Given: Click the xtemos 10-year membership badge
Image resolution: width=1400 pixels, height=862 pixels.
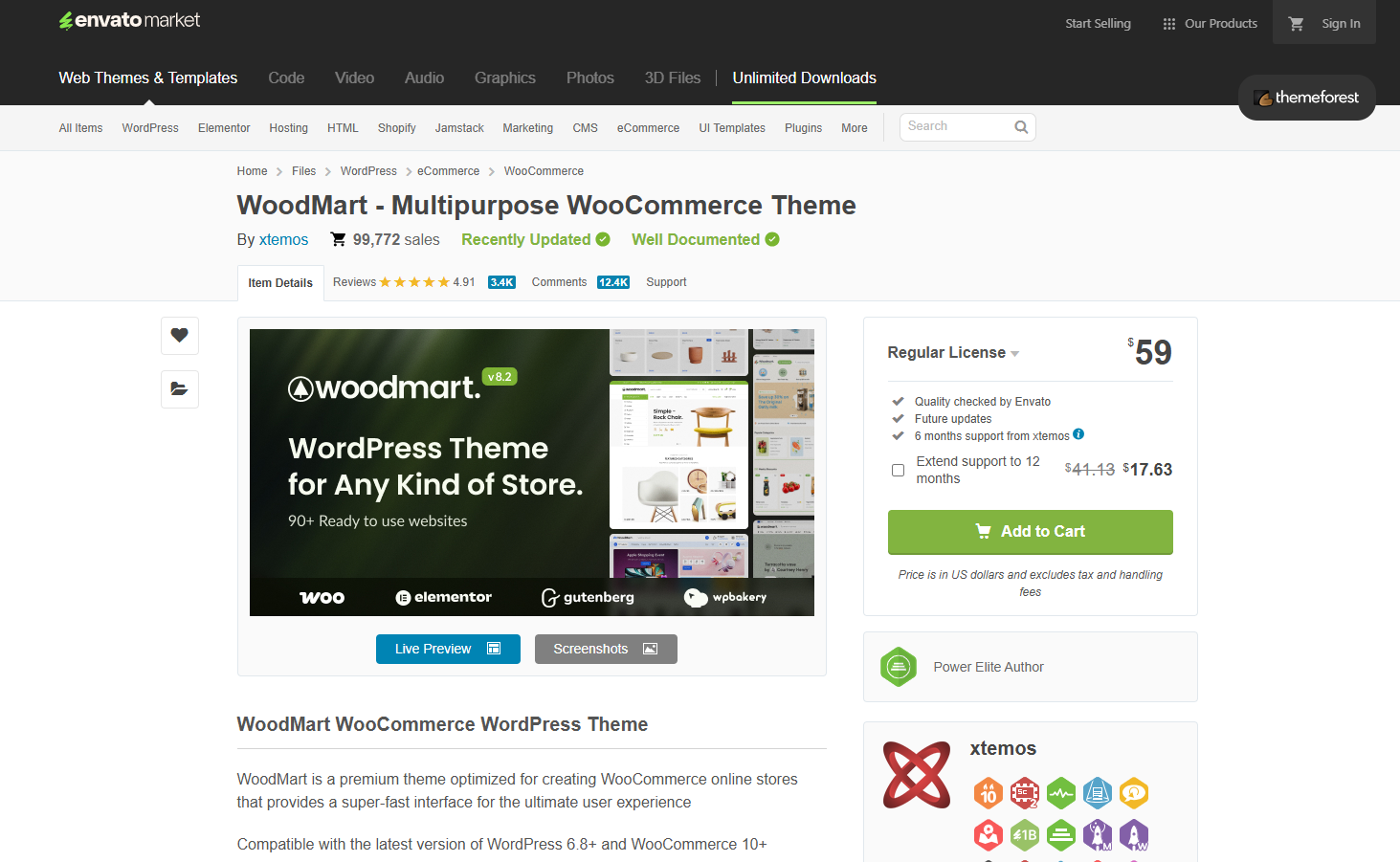Looking at the screenshot, I should [x=989, y=793].
